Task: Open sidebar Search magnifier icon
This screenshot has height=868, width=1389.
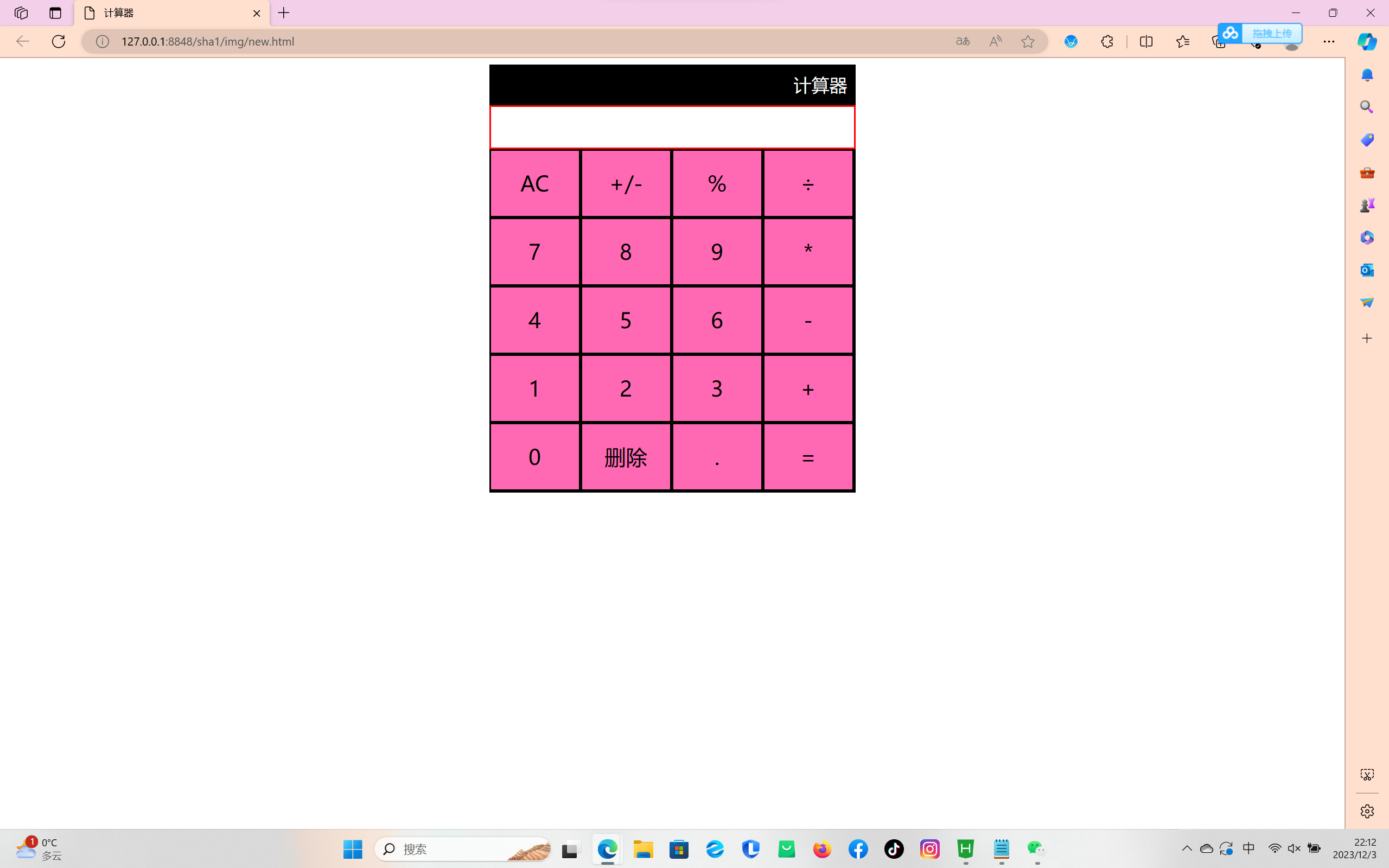Action: (1367, 107)
